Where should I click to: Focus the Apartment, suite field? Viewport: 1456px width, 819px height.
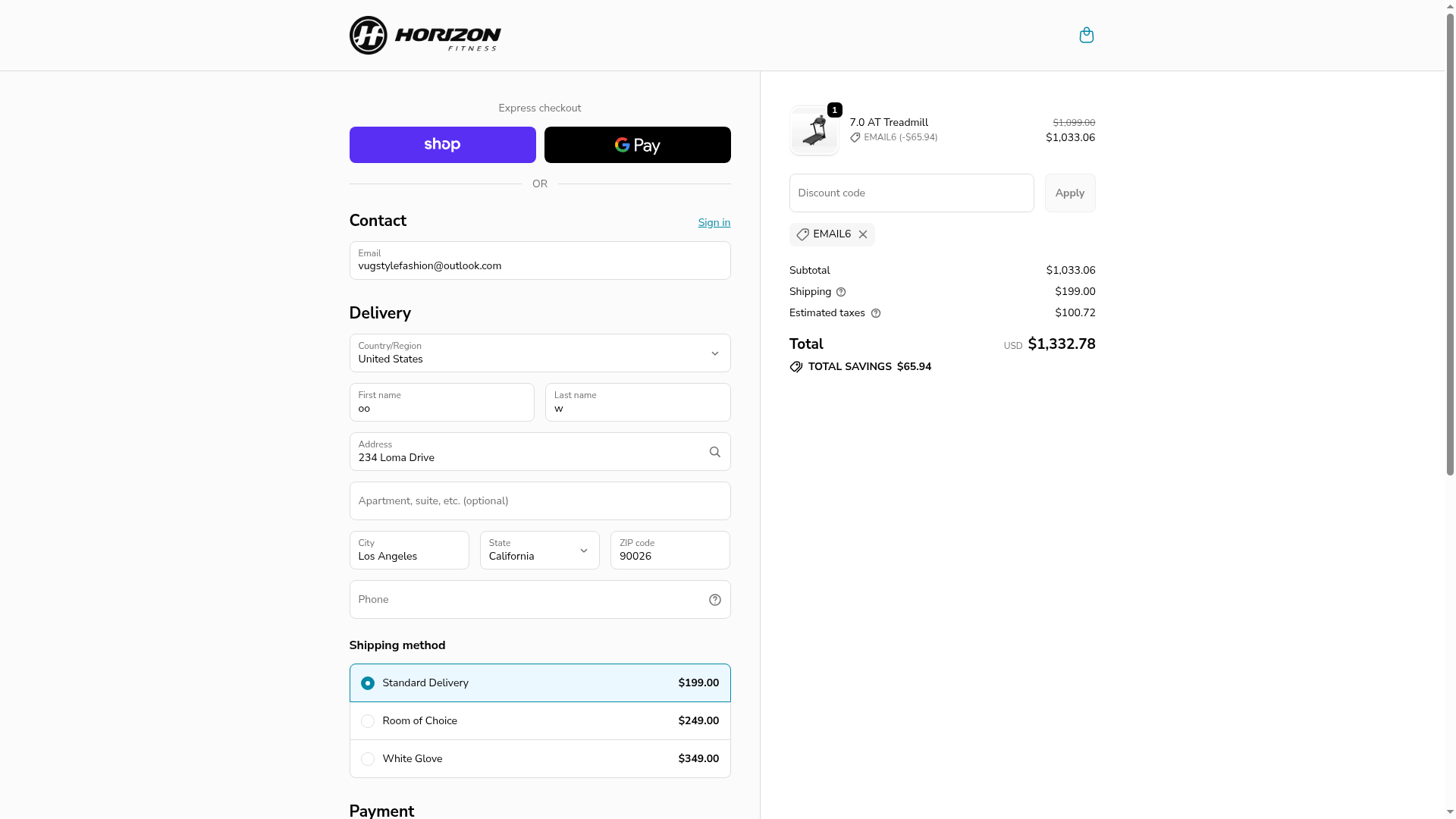pyautogui.click(x=539, y=501)
